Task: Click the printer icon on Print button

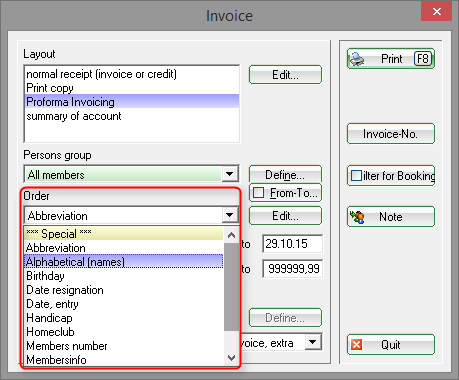Action: point(357,59)
